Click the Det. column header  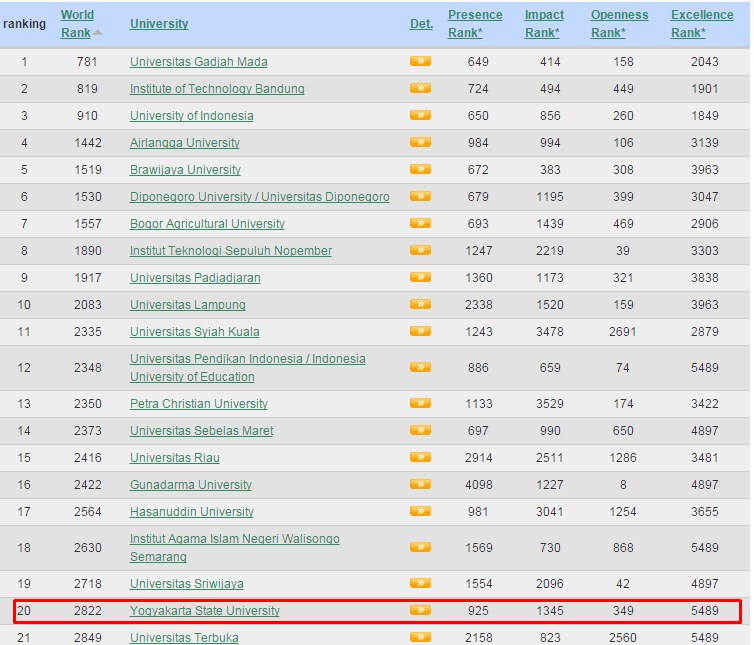click(x=421, y=24)
